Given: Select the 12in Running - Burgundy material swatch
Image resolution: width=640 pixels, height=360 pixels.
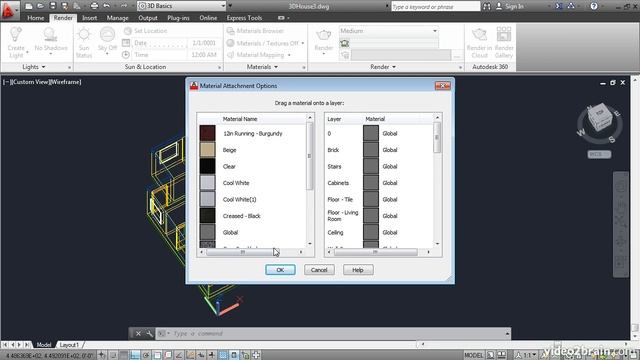Looking at the screenshot, I should tap(207, 133).
